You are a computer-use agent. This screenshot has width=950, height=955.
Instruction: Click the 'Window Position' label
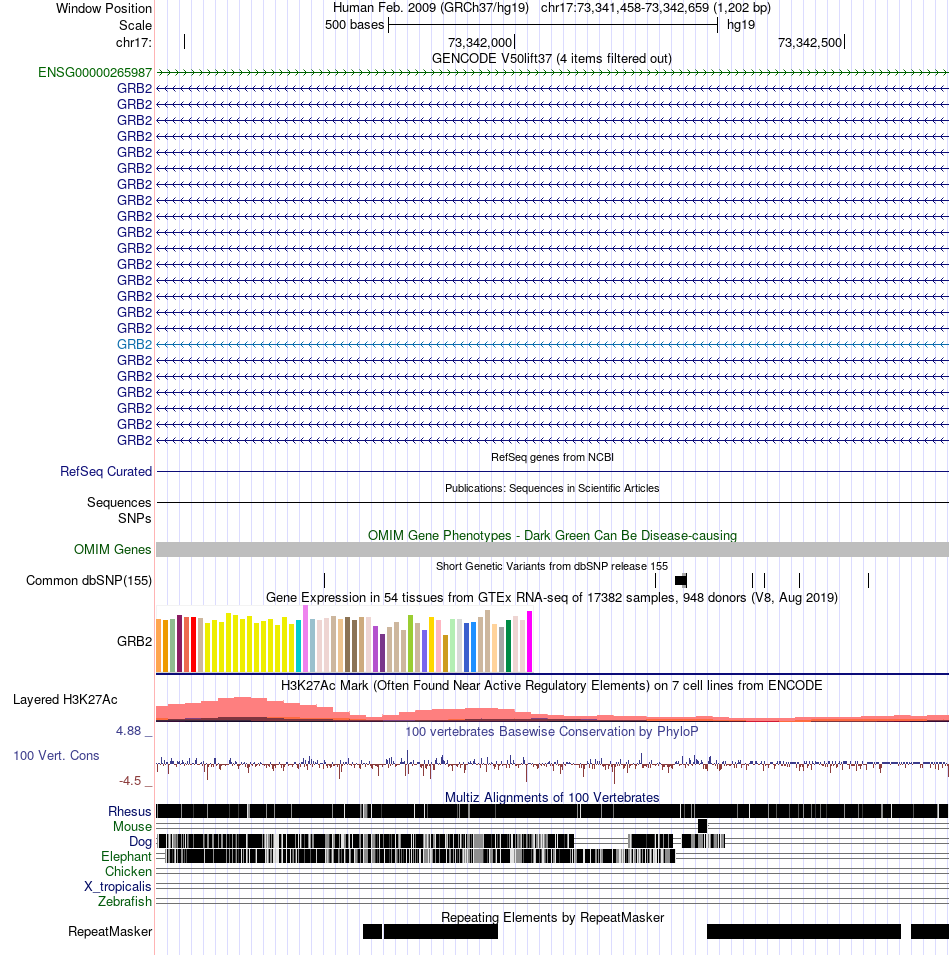point(104,9)
